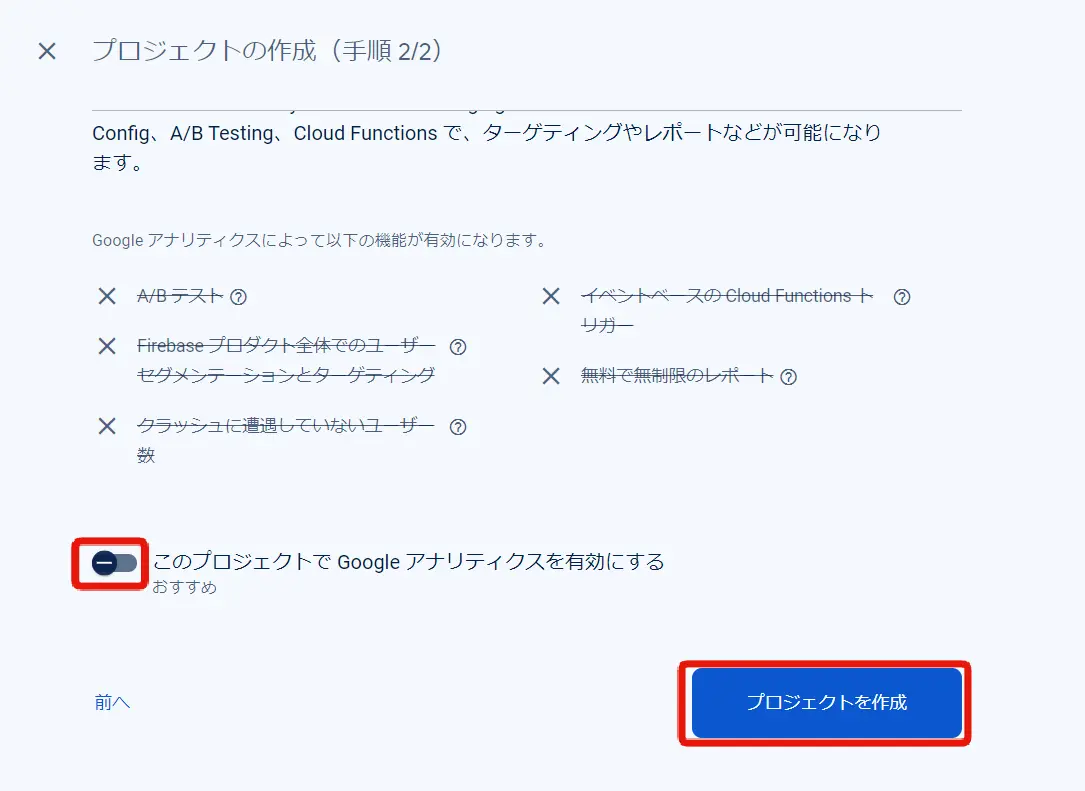The image size is (1085, 791).
Task: Click the Google アナリティクスを有効にする label
Action: pos(409,561)
